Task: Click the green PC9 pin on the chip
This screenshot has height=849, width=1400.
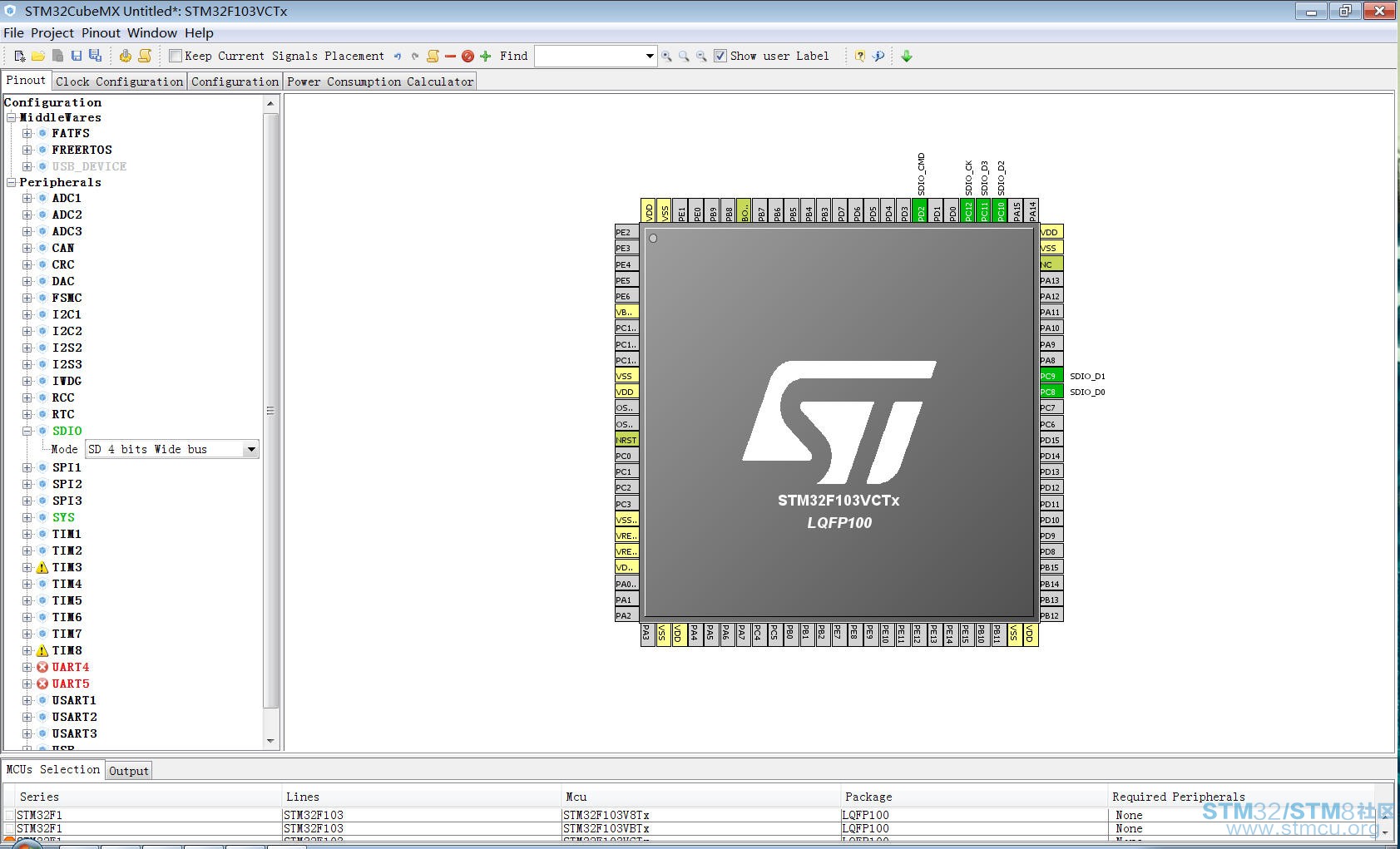Action: 1051,376
